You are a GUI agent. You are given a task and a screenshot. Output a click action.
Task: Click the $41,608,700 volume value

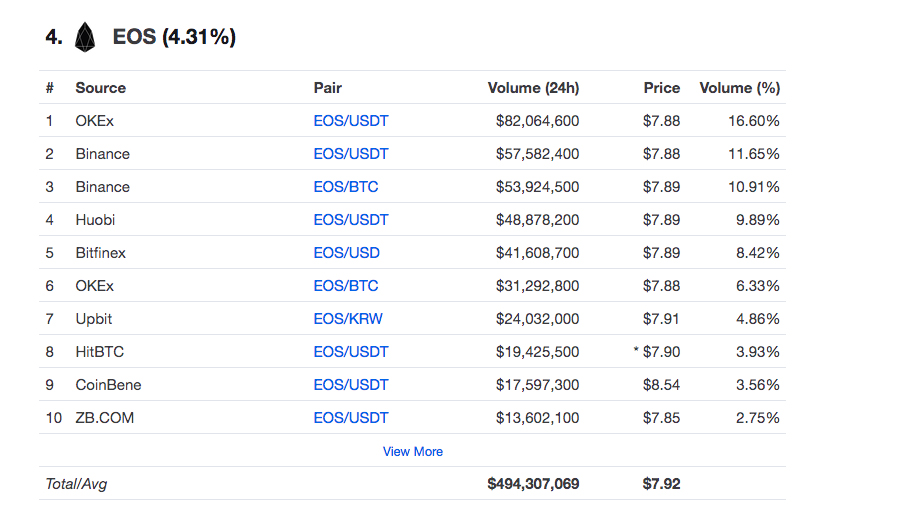point(537,253)
